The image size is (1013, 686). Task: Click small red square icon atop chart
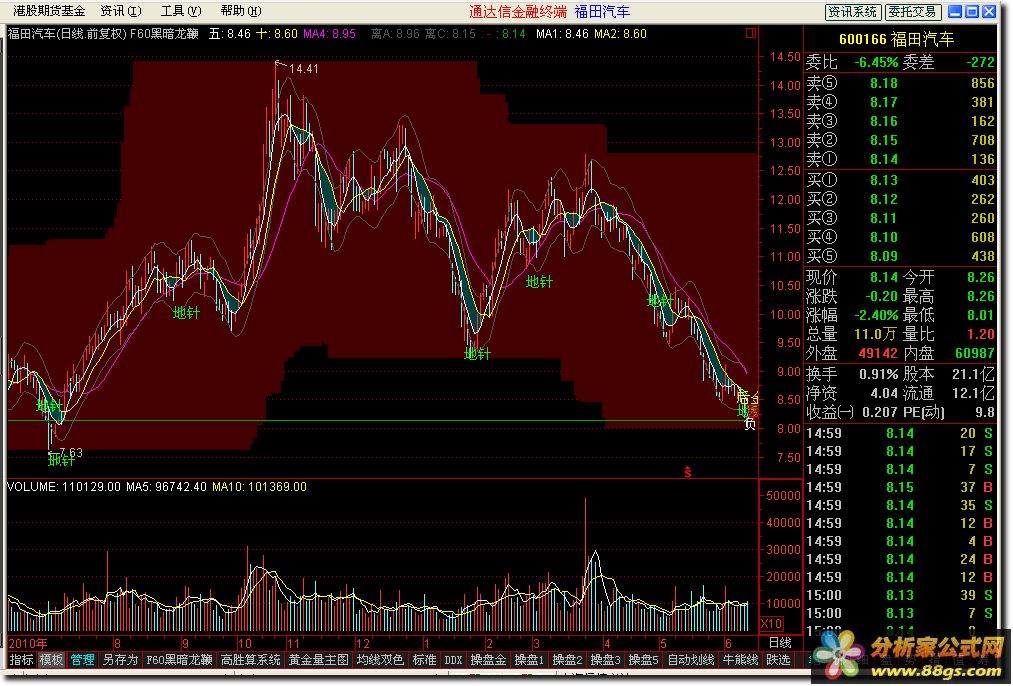(x=751, y=33)
